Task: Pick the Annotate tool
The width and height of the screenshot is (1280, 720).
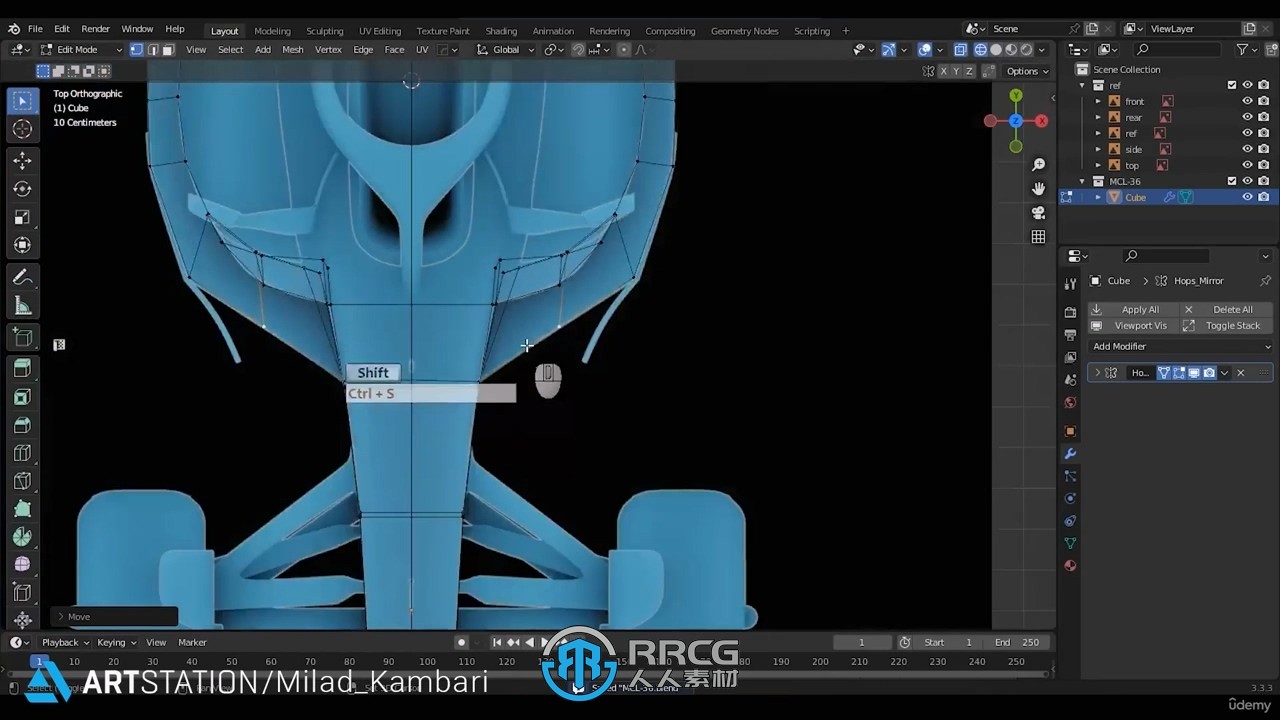Action: tap(22, 277)
